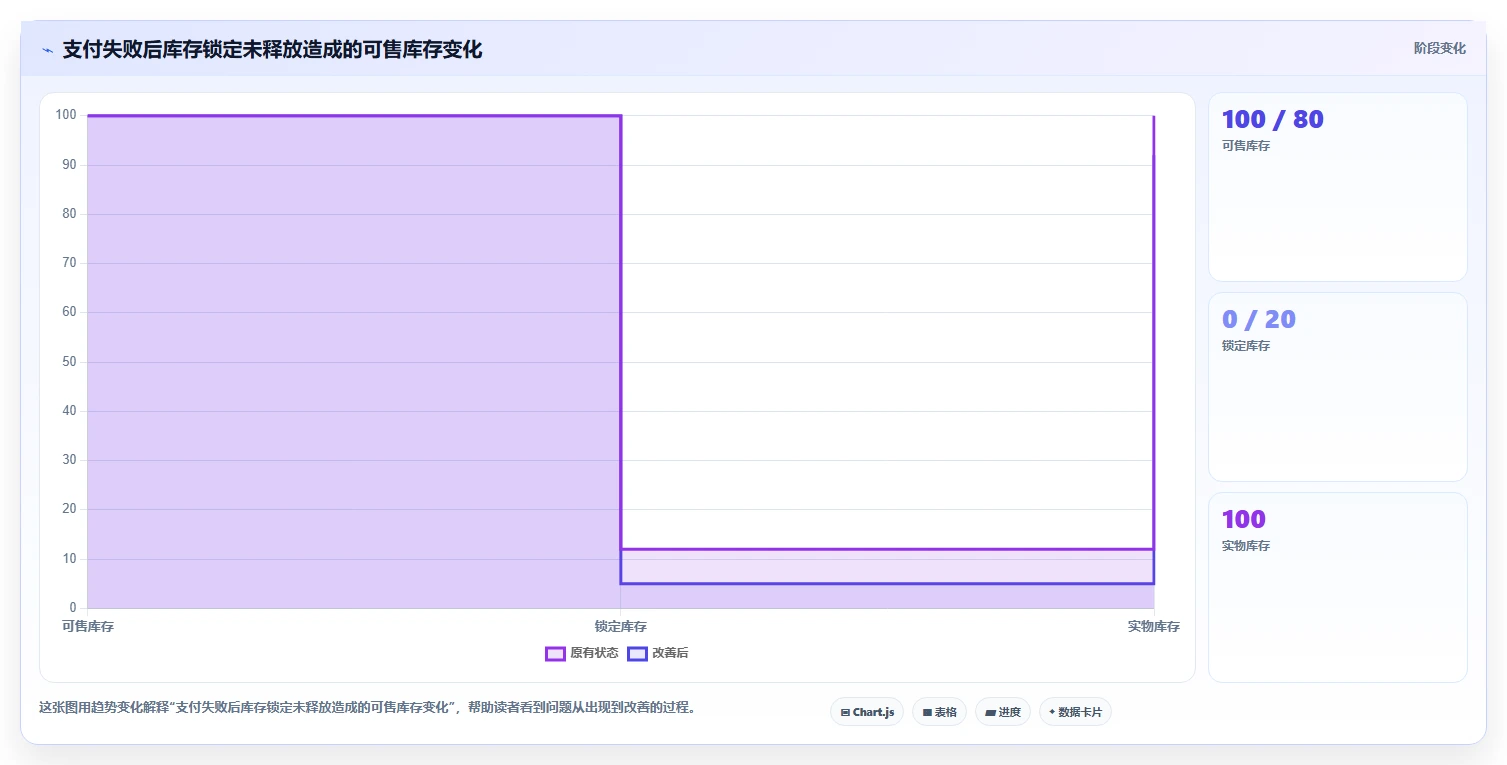Click the 改善后 blue legend swatch
Viewport: 1507px width, 765px height.
[638, 653]
